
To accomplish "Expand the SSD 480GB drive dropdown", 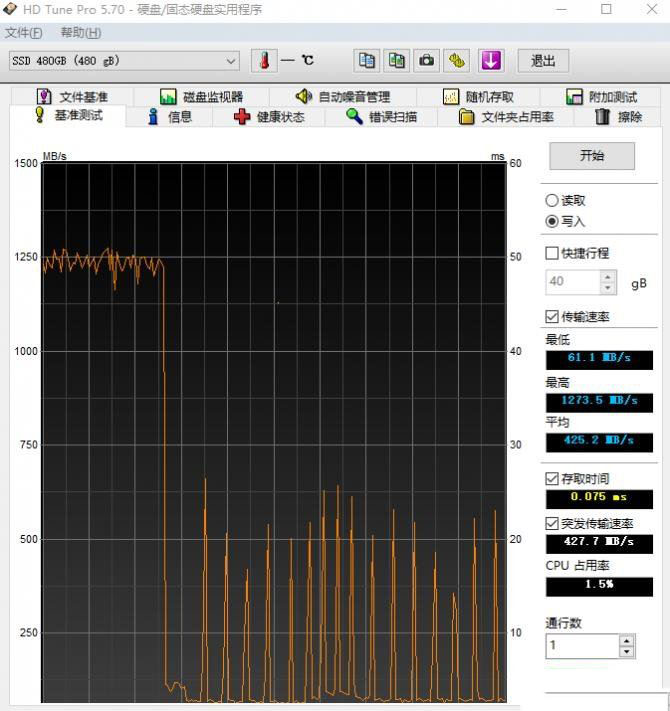I will [x=231, y=61].
